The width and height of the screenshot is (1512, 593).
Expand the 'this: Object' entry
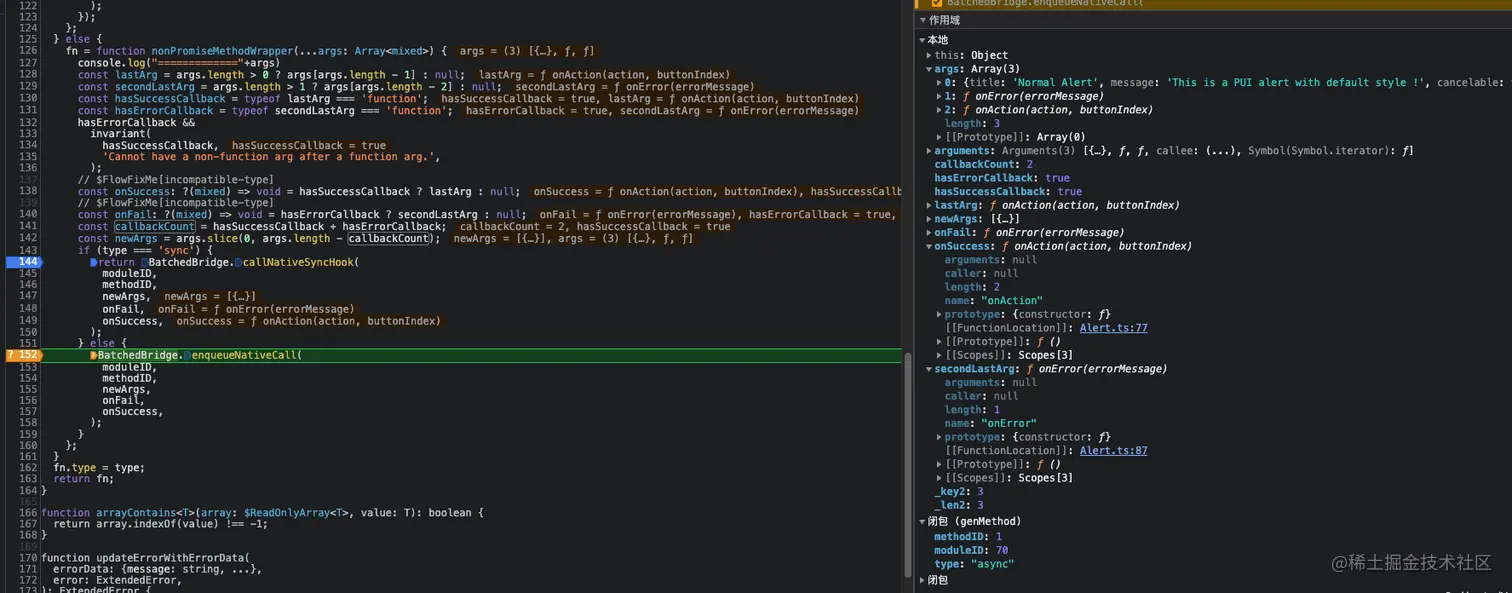(930, 55)
